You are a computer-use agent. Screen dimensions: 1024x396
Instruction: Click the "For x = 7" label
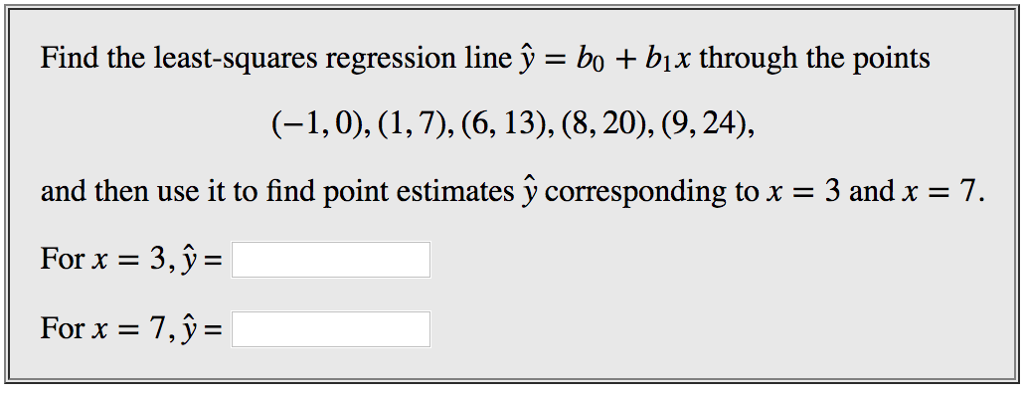tap(104, 328)
